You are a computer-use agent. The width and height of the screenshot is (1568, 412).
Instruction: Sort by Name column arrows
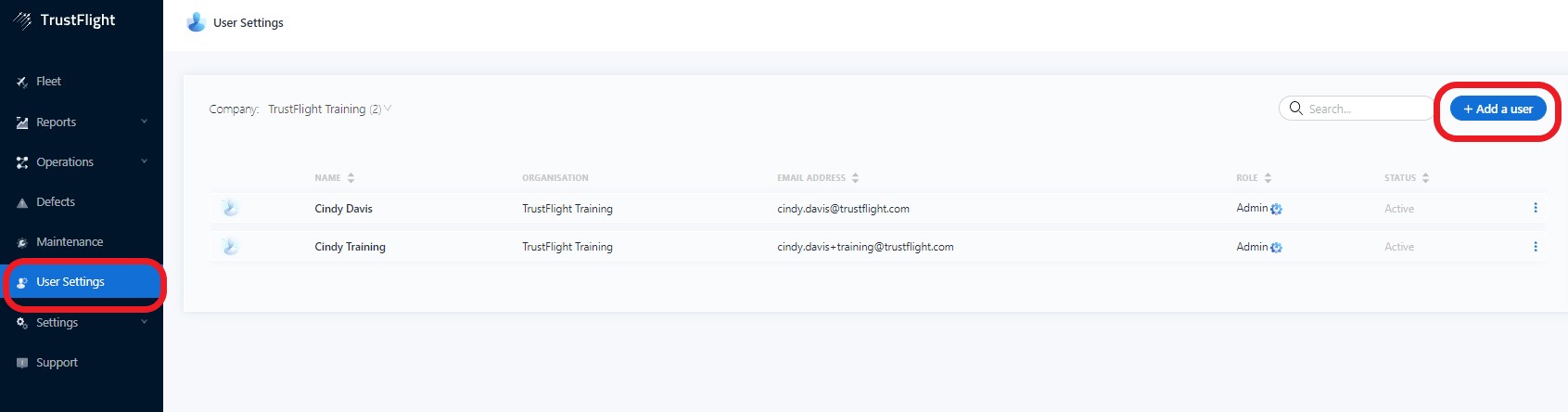(351, 178)
